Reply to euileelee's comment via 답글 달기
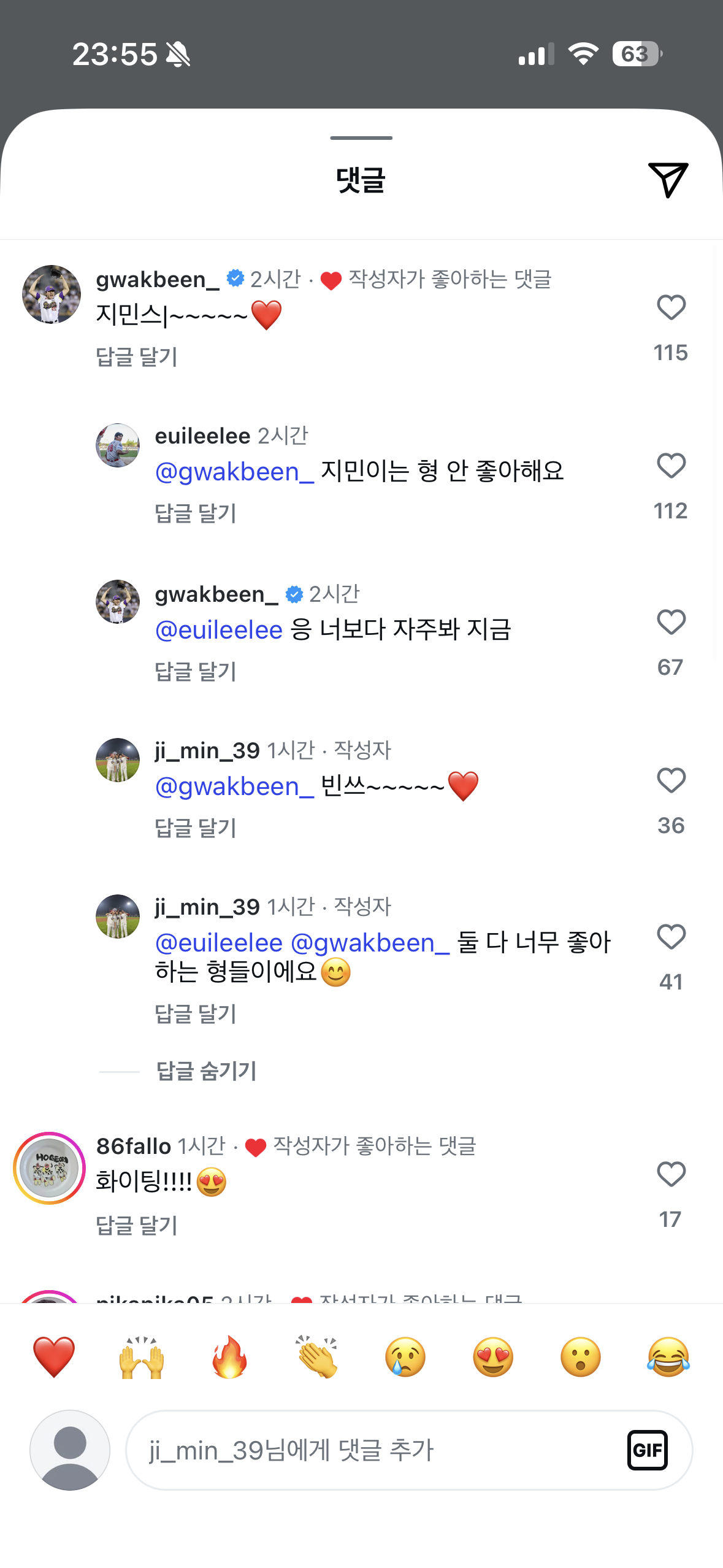This screenshot has width=723, height=1568. (196, 513)
